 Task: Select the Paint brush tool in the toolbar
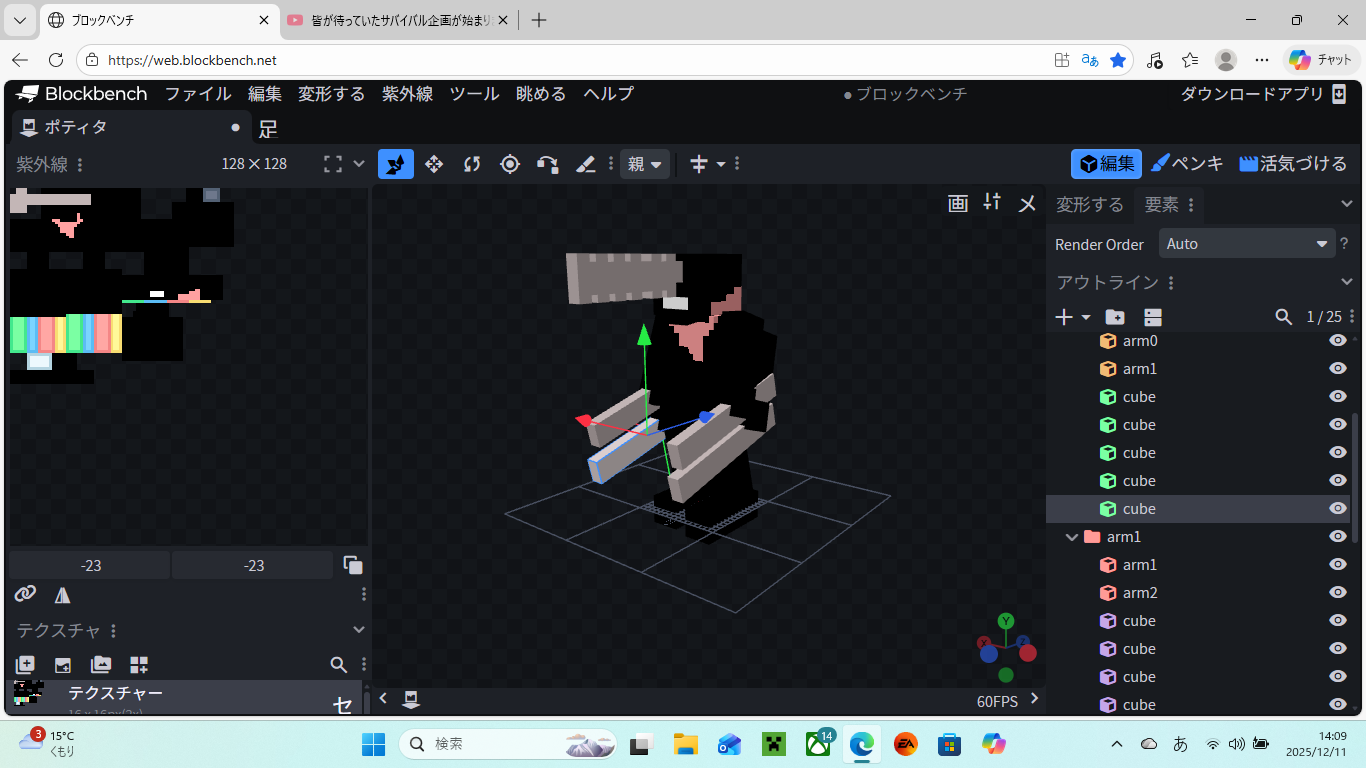coord(586,163)
